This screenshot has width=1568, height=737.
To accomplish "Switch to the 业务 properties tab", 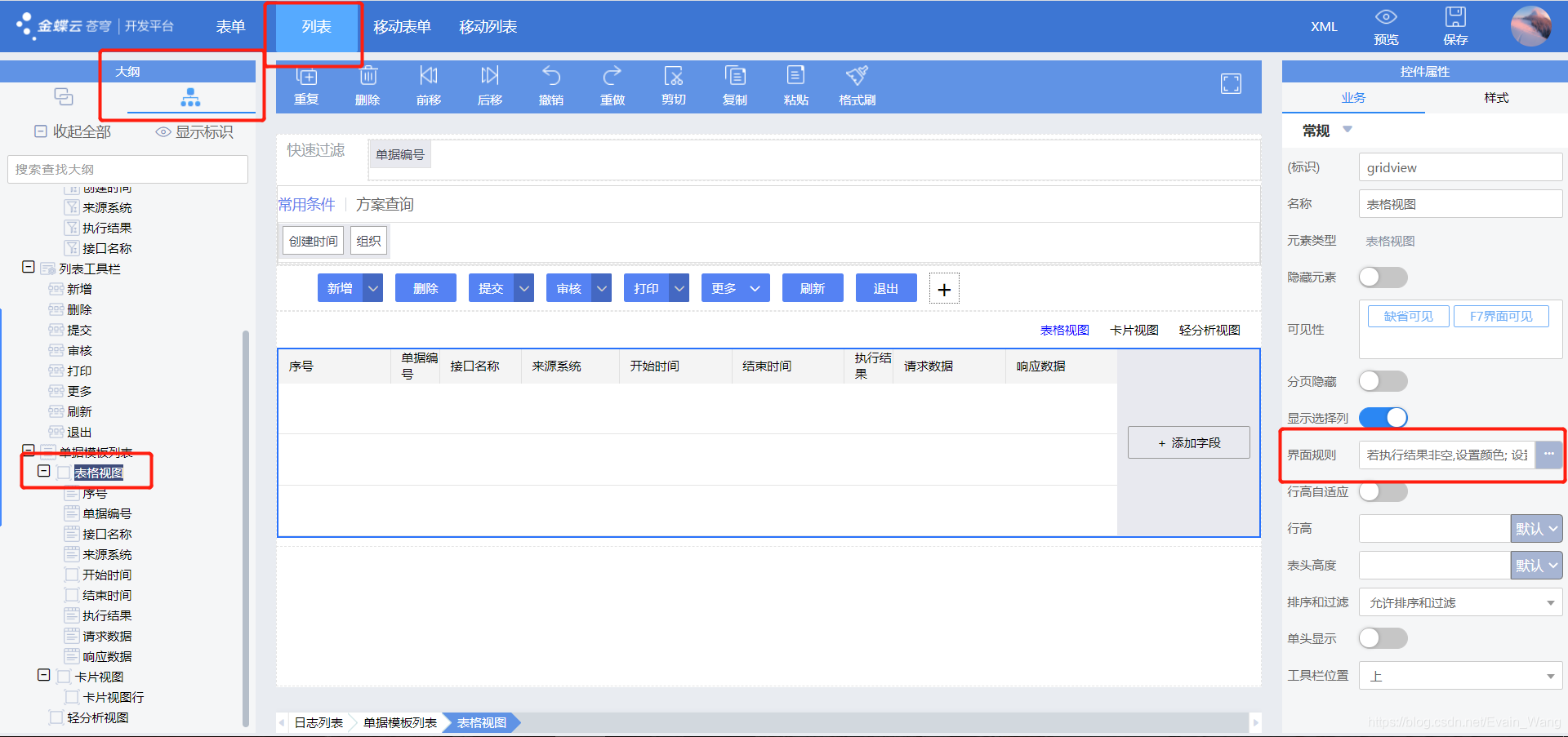I will tap(1353, 98).
